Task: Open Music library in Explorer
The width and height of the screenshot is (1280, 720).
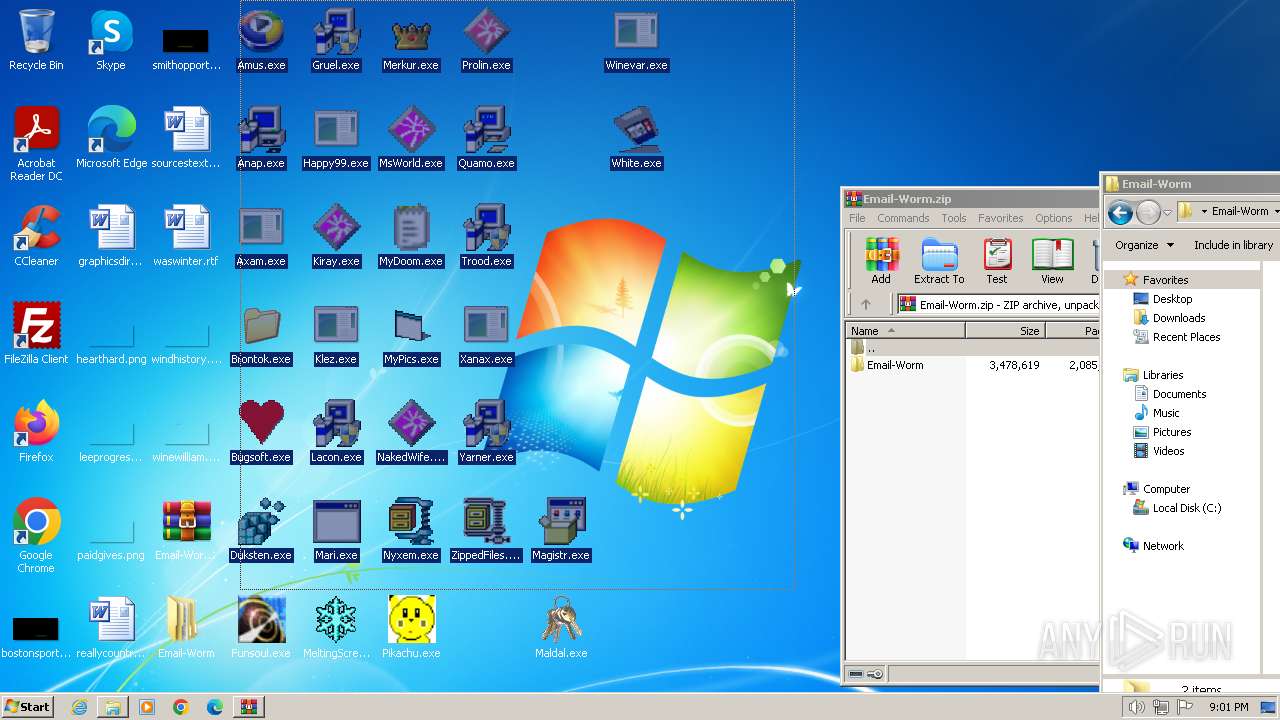Action: point(1166,413)
